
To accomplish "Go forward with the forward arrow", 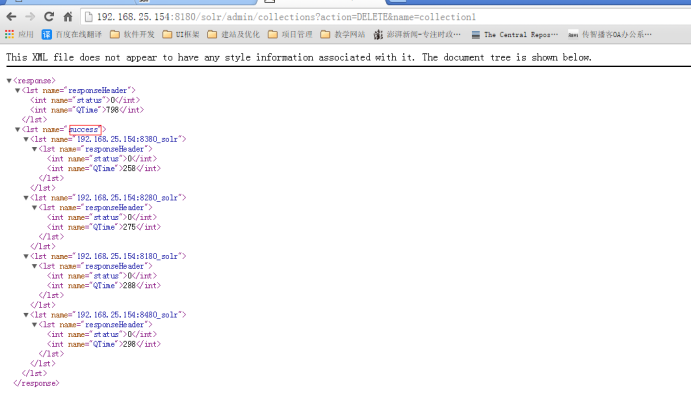I will pos(30,17).
